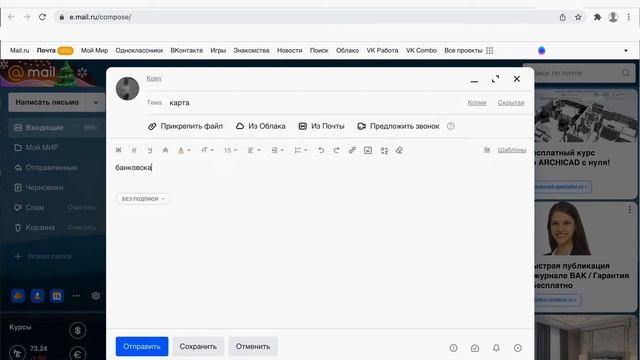The image size is (640, 360).
Task: Open Все проекты grid menu
Action: point(469,51)
